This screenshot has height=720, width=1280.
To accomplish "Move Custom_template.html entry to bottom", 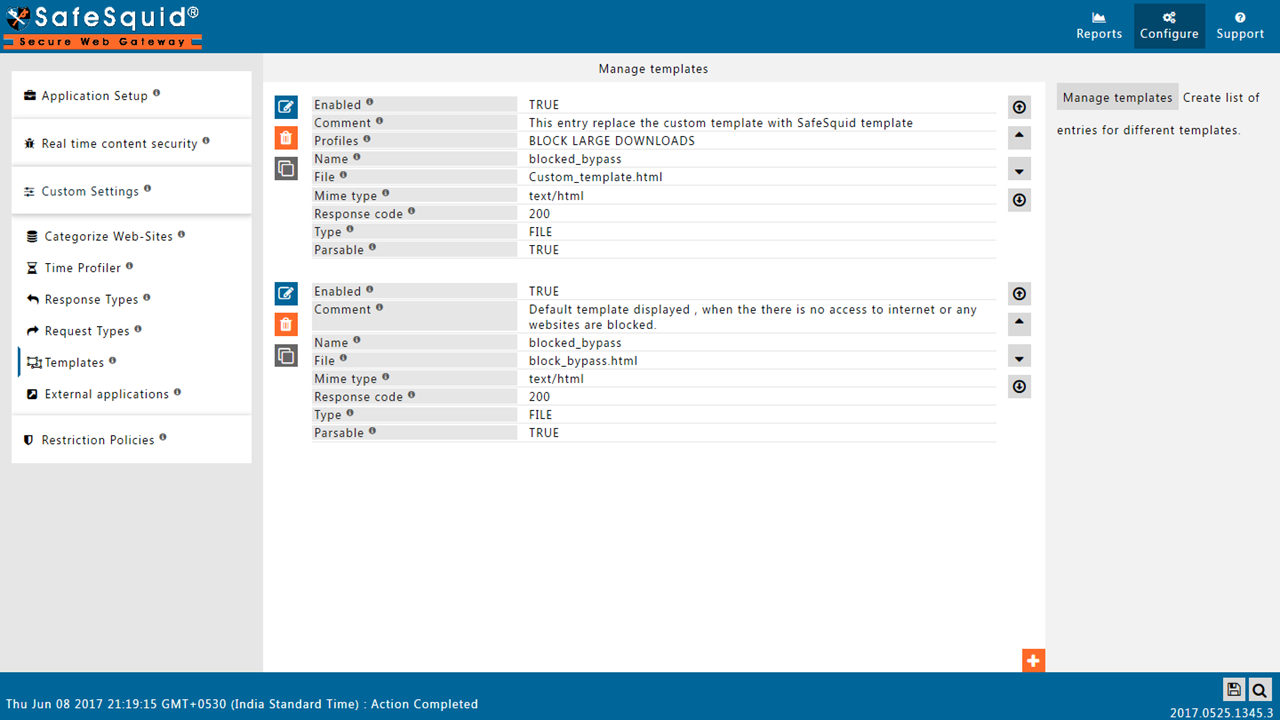I will (x=1019, y=200).
